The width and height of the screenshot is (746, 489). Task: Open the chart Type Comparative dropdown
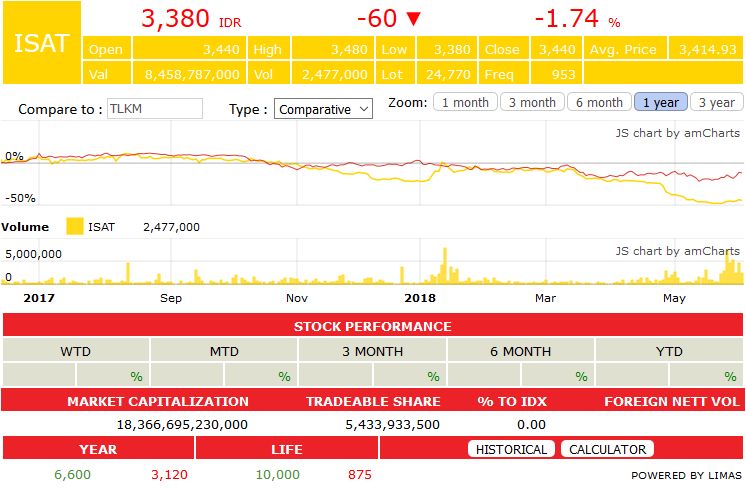click(x=323, y=109)
